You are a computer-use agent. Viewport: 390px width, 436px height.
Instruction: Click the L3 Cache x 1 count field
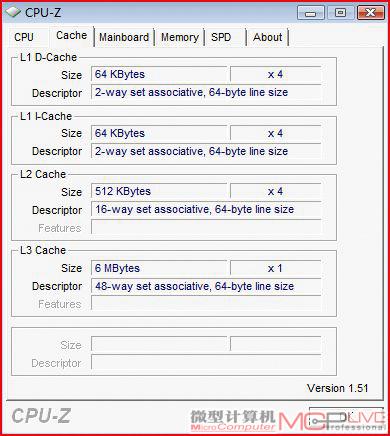(276, 268)
